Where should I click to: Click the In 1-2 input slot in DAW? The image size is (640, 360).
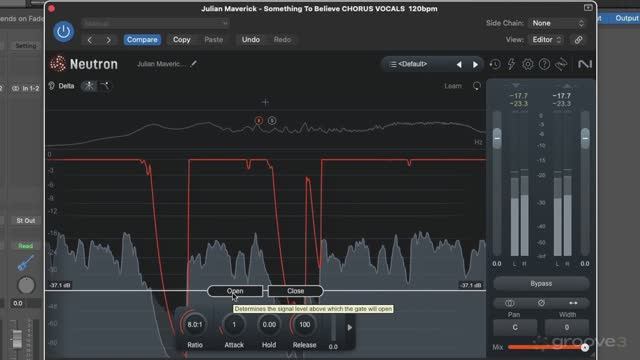pos(25,88)
